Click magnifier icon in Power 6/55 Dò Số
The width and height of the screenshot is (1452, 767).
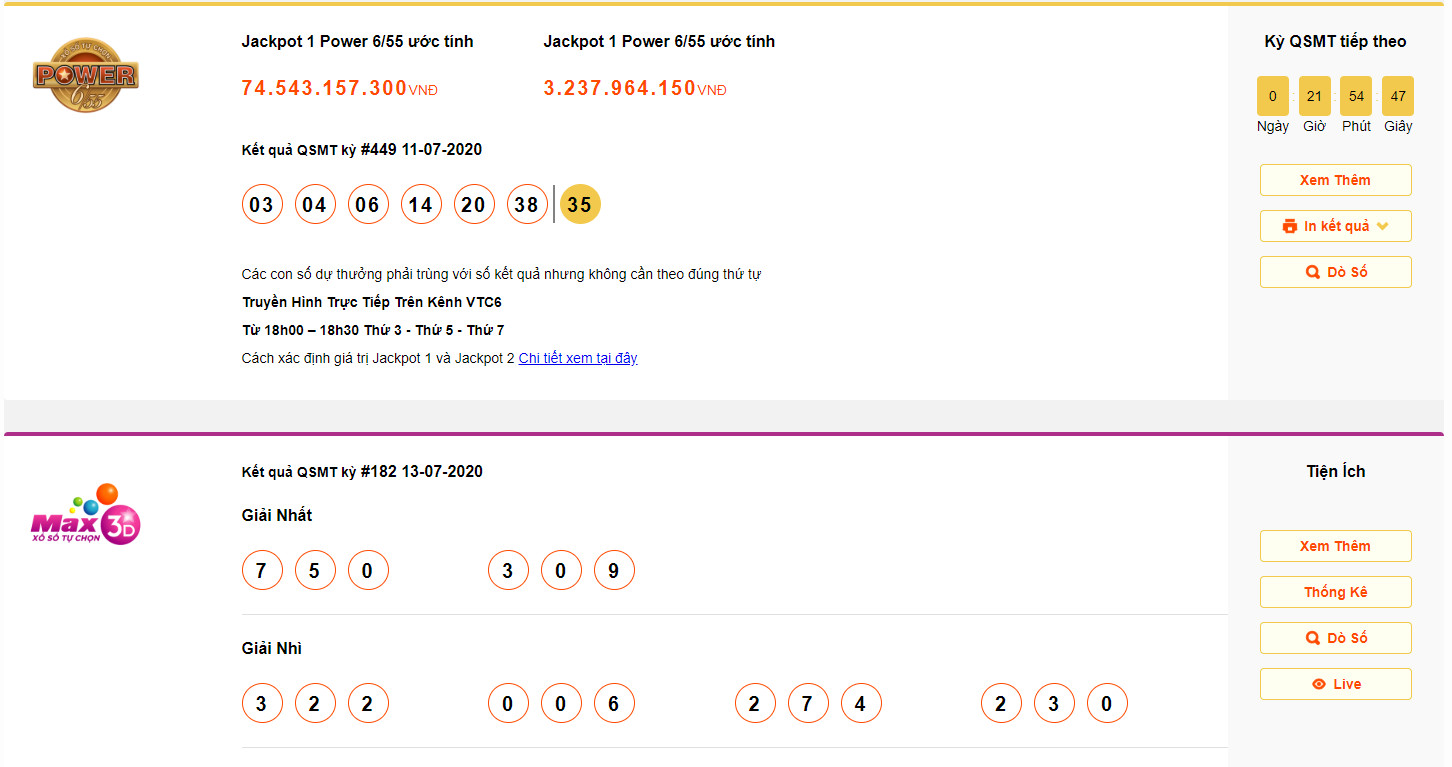coord(1313,272)
